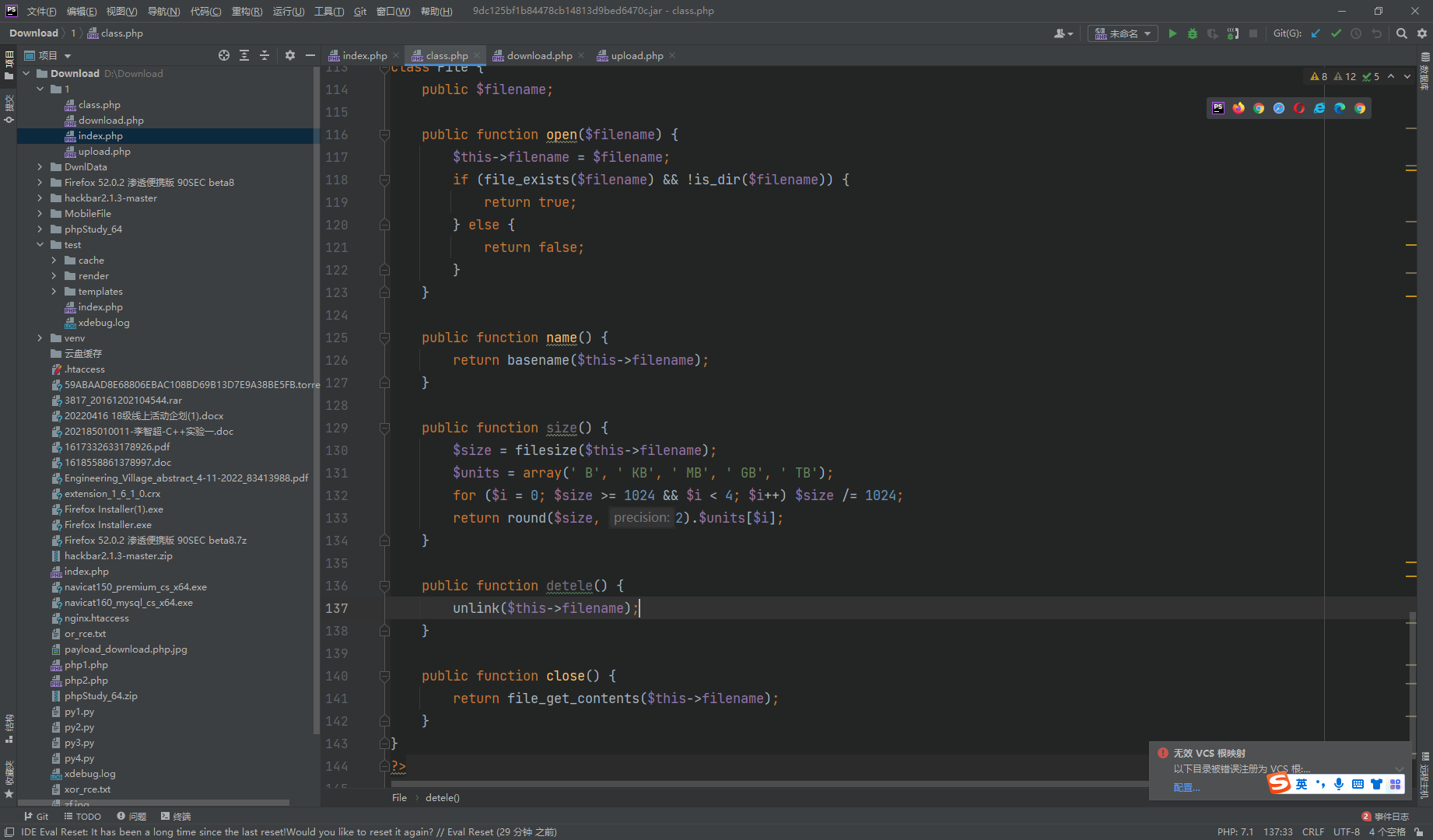Viewport: 1433px width, 840px height.
Task: Fold the size() function at line 129
Action: [384, 428]
